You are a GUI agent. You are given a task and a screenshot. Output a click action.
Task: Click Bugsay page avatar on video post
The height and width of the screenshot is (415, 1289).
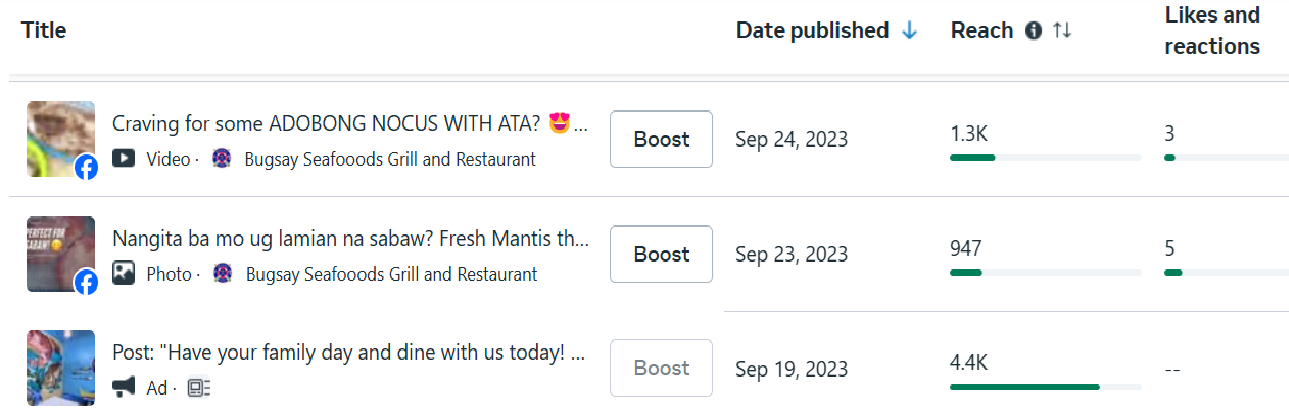(222, 158)
